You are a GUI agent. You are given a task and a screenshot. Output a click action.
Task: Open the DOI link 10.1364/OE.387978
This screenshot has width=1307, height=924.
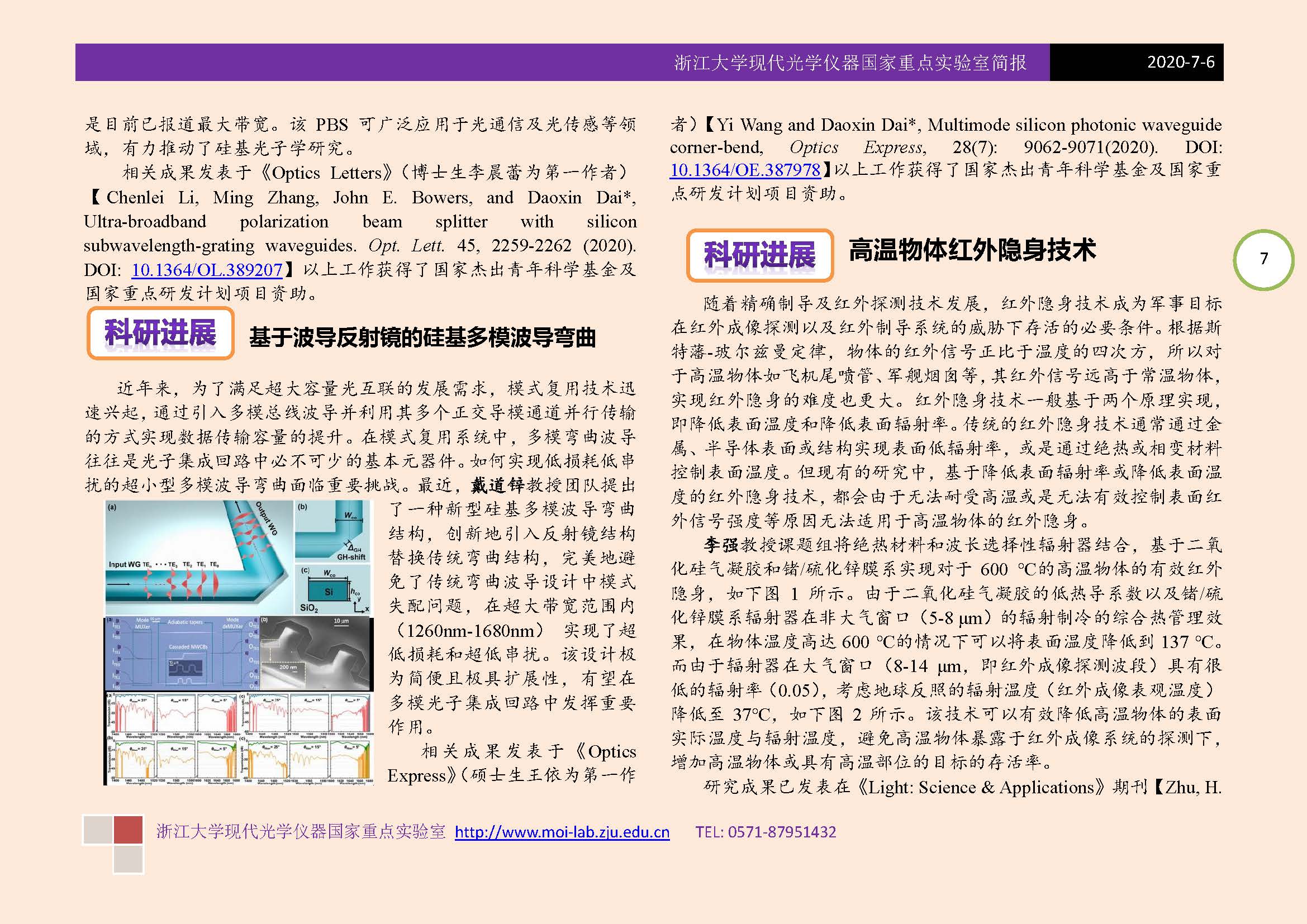tap(745, 170)
